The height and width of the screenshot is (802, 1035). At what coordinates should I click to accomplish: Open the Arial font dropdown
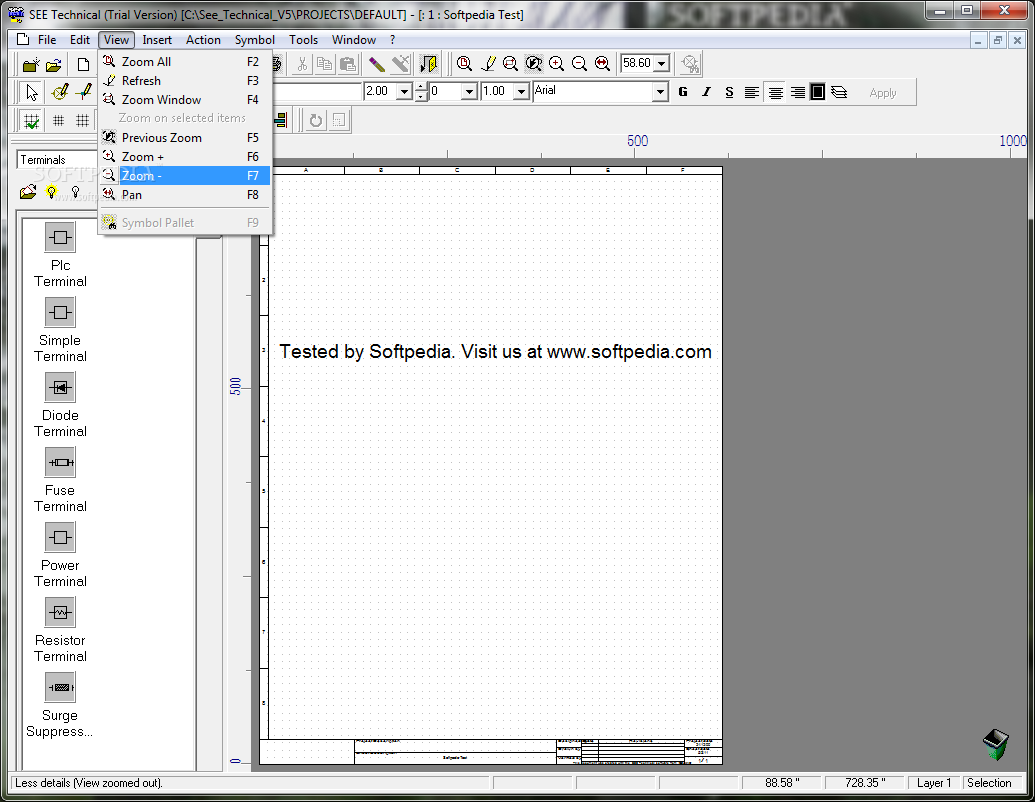click(x=660, y=92)
